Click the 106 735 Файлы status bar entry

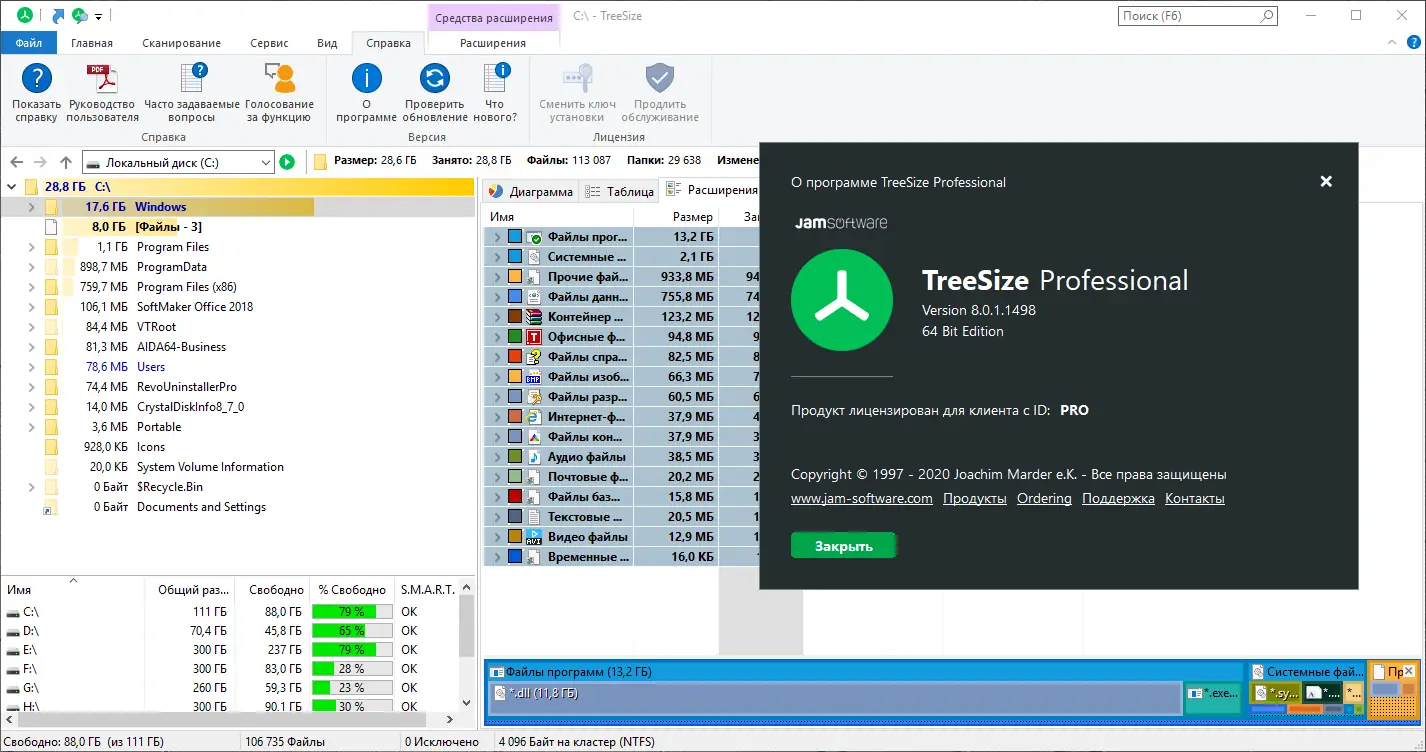coord(286,742)
